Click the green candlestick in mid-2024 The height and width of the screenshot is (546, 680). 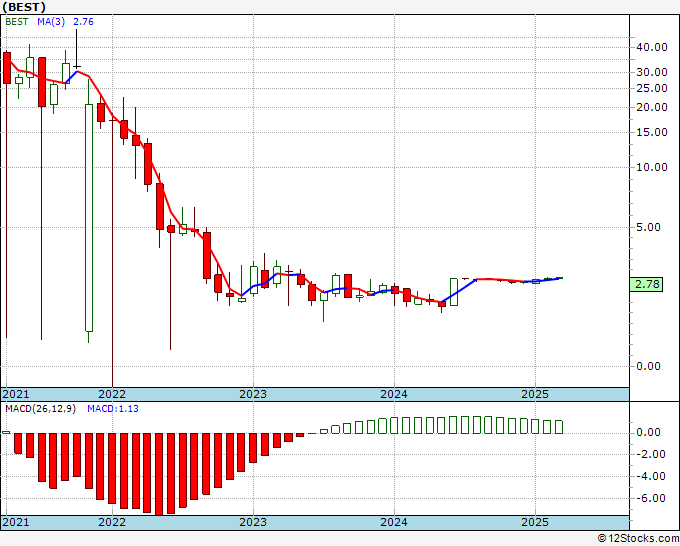(454, 292)
